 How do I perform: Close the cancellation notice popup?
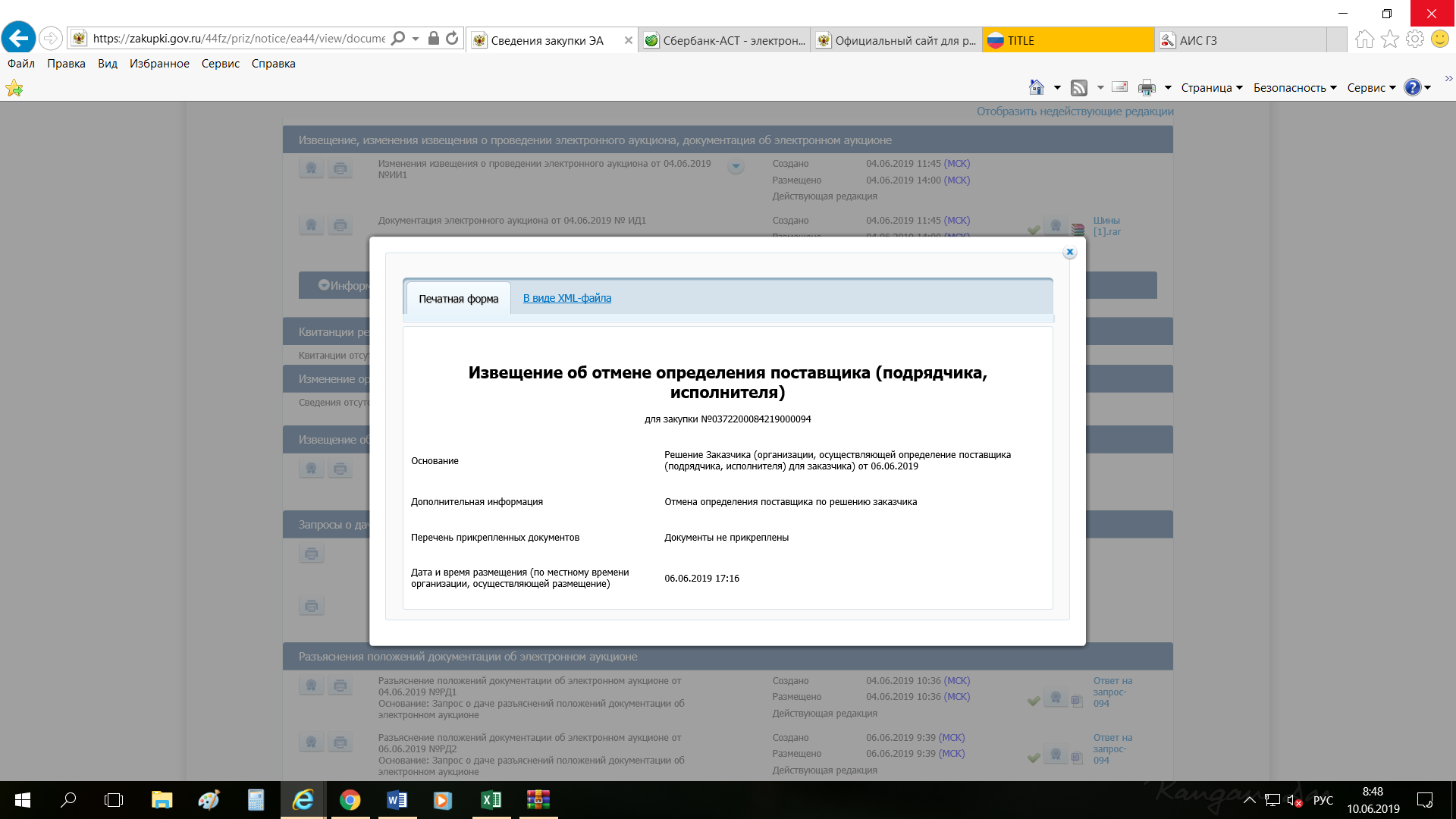click(1069, 253)
